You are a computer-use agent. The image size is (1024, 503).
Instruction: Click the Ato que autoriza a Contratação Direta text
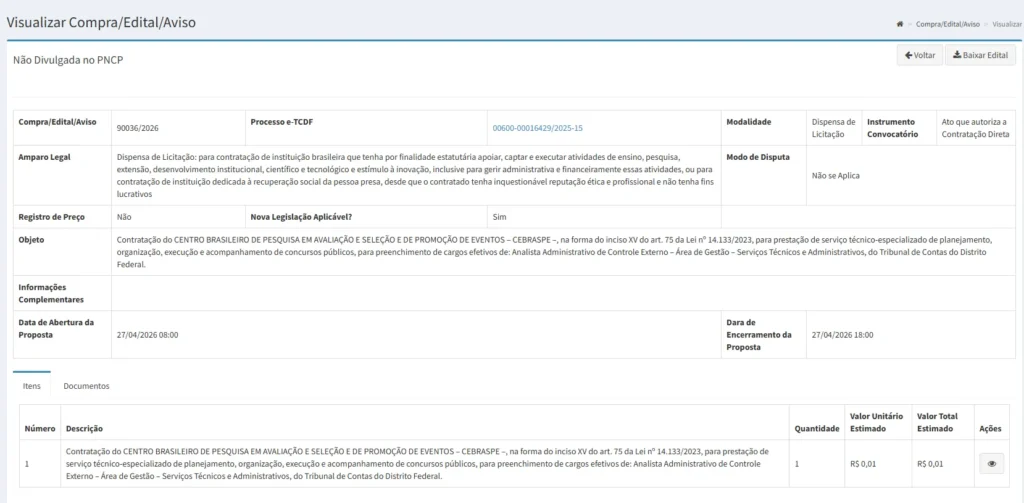coord(976,128)
